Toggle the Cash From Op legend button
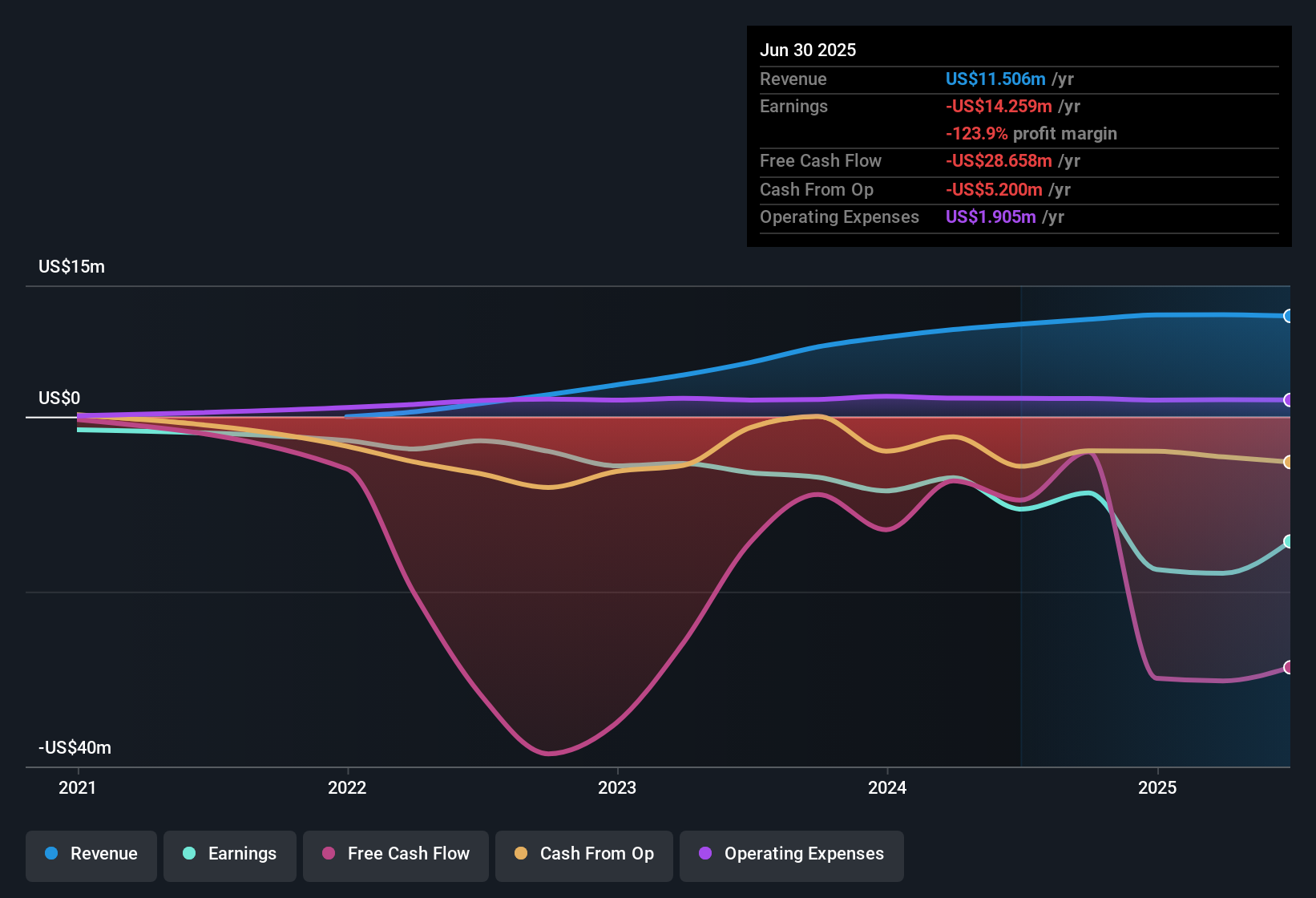This screenshot has height=898, width=1316. coord(584,856)
